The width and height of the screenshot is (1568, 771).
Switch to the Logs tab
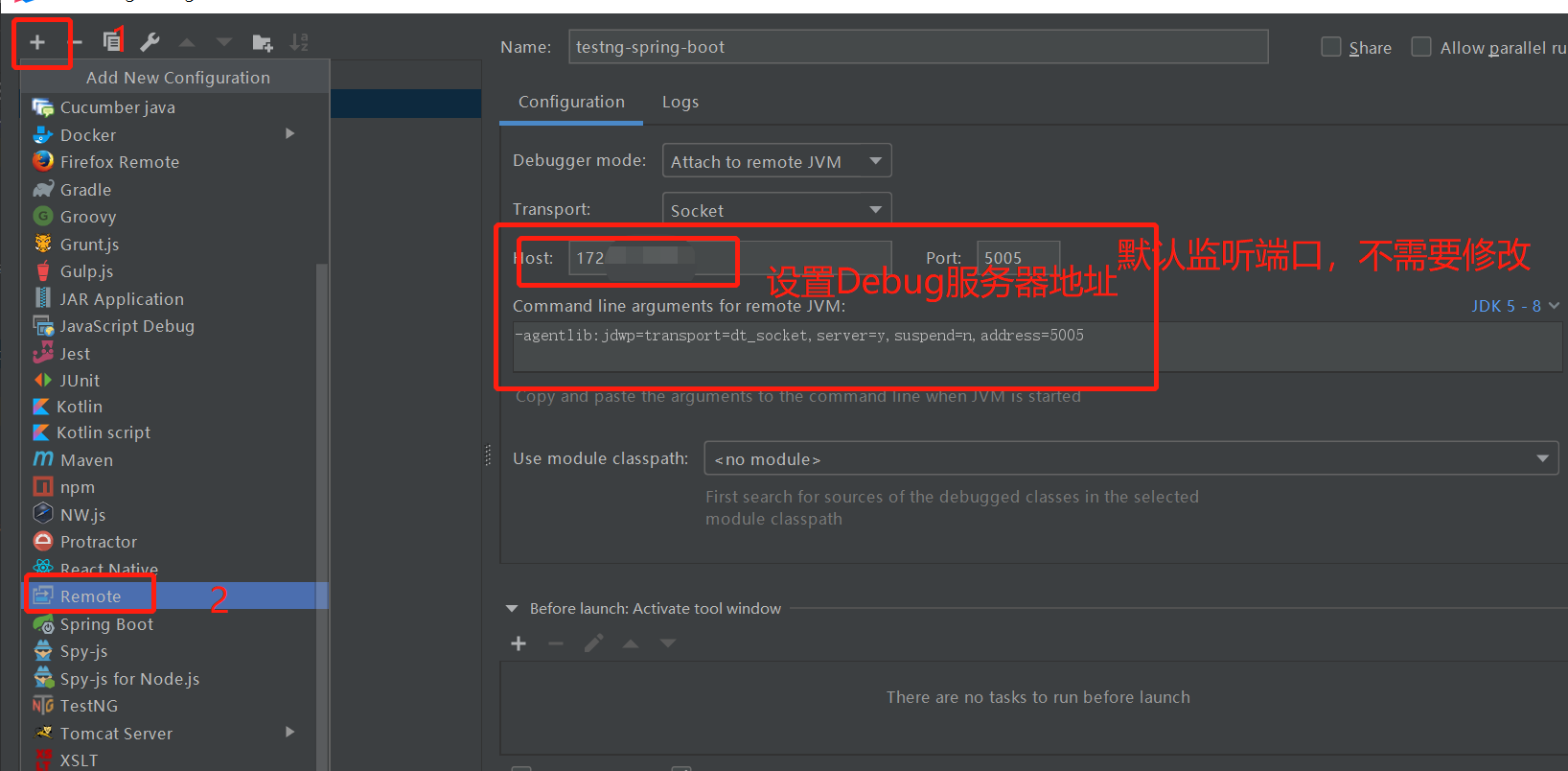point(680,102)
